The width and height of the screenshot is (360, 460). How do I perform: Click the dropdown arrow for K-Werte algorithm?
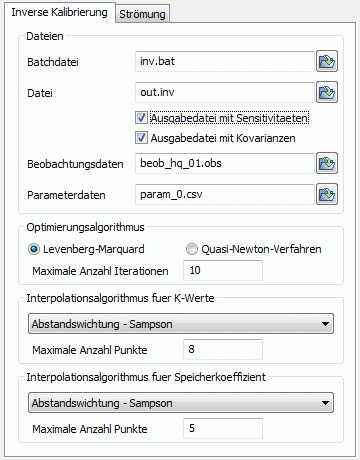click(325, 324)
